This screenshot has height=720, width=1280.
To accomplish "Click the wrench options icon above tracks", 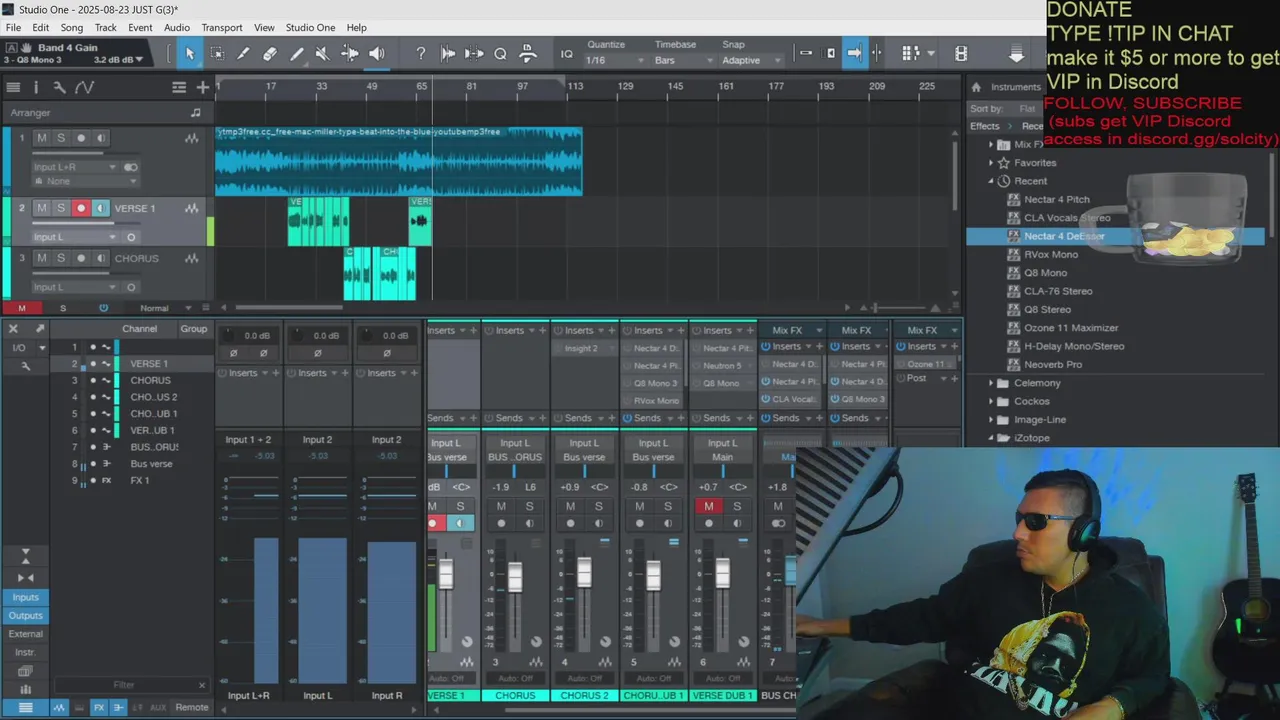I will click(x=59, y=88).
